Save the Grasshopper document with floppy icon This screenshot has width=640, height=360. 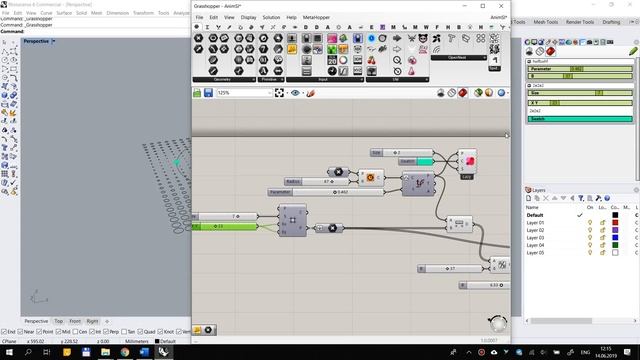coord(208,93)
